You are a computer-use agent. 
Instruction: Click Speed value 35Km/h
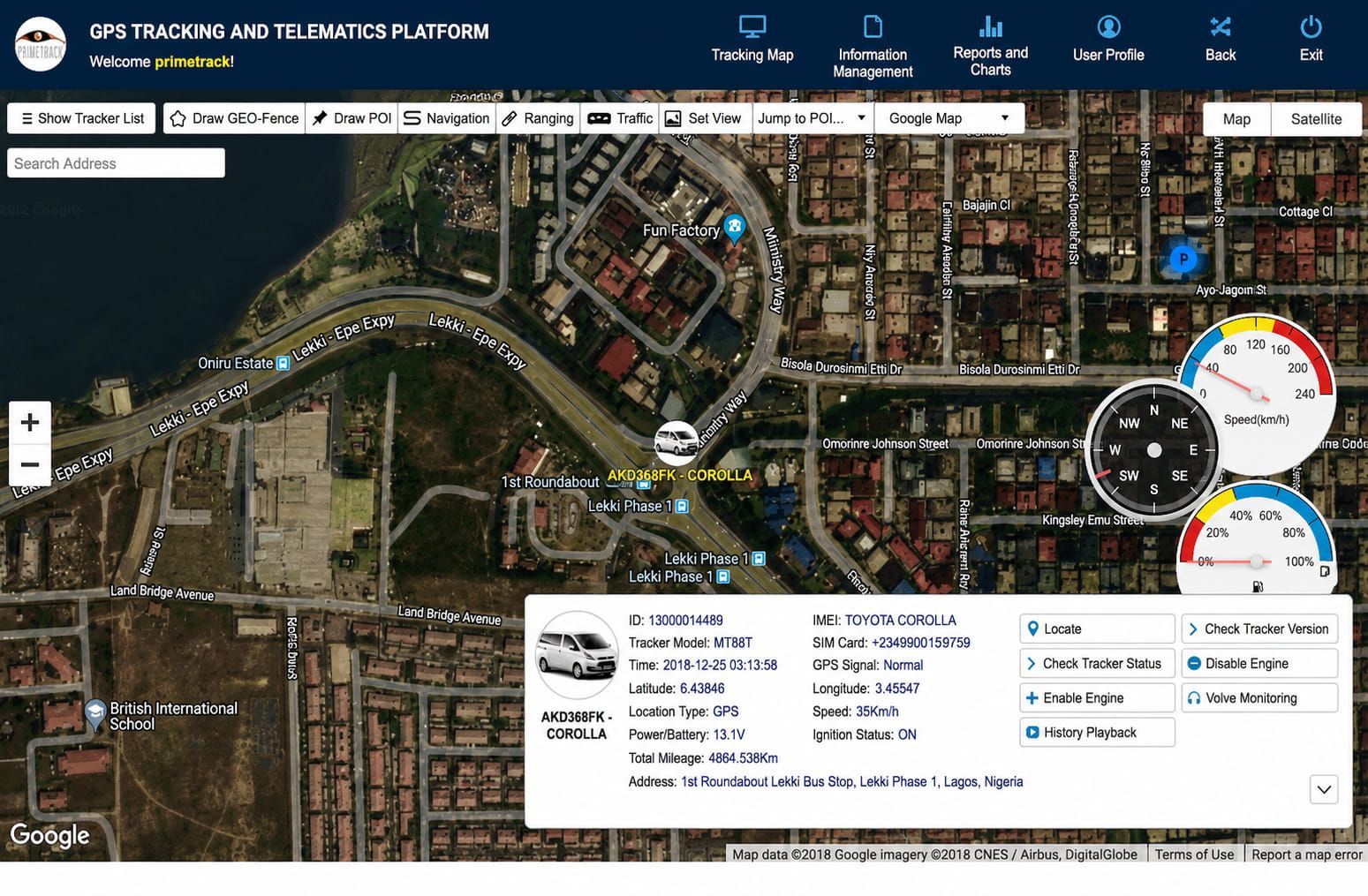pyautogui.click(x=877, y=712)
